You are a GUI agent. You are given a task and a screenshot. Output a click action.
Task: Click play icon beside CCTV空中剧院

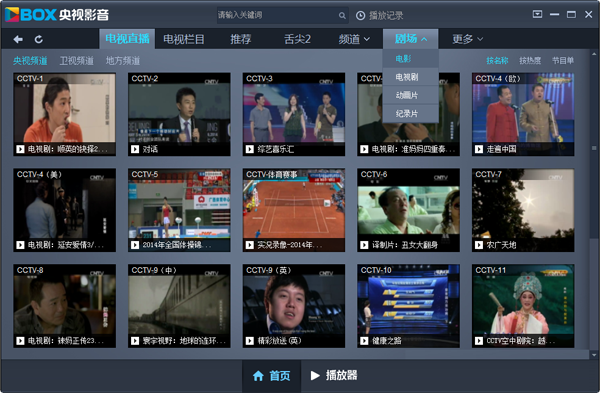coord(479,341)
